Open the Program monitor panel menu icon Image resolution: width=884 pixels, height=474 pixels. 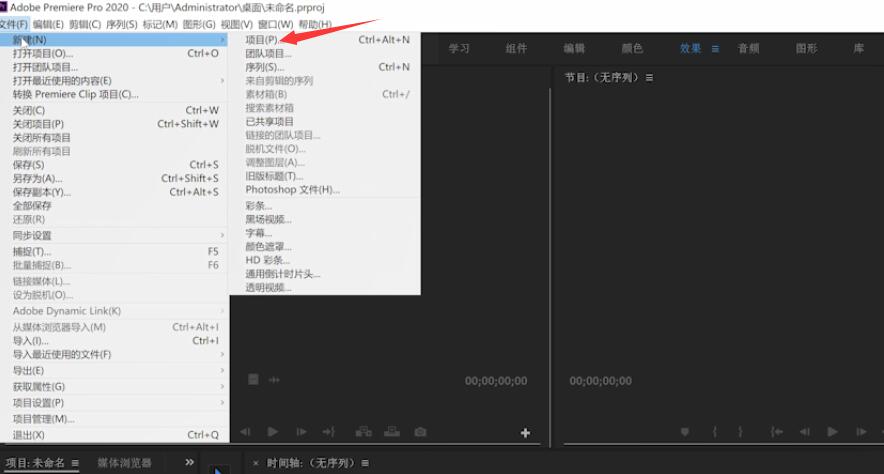pos(649,78)
